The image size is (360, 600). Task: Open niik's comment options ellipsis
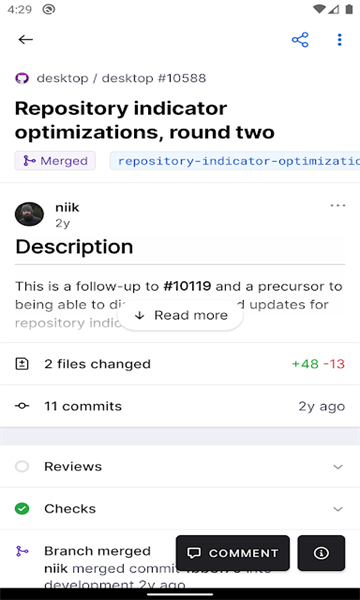338,206
